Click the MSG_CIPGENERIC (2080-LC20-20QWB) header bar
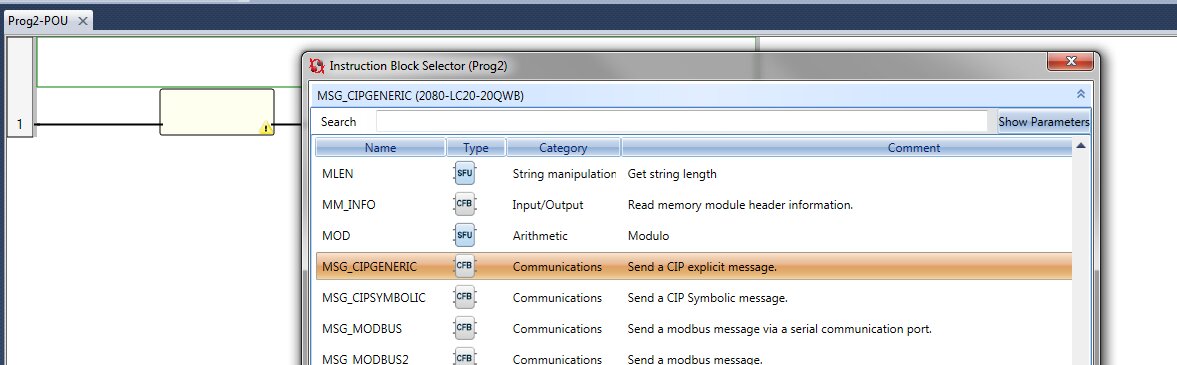This screenshot has width=1177, height=365. click(700, 95)
